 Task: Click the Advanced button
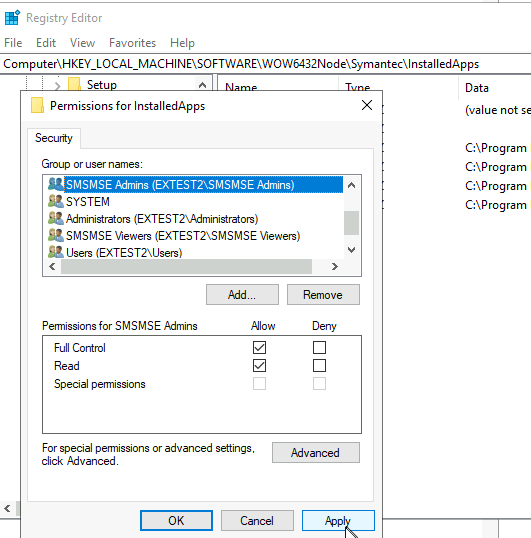tap(316, 453)
